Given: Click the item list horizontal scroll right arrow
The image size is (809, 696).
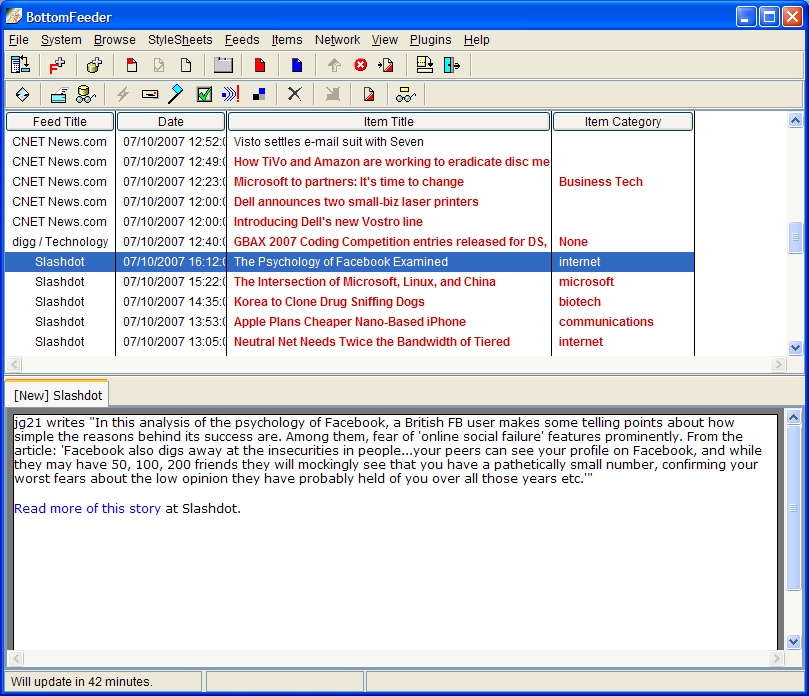Looking at the screenshot, I should coord(778,364).
